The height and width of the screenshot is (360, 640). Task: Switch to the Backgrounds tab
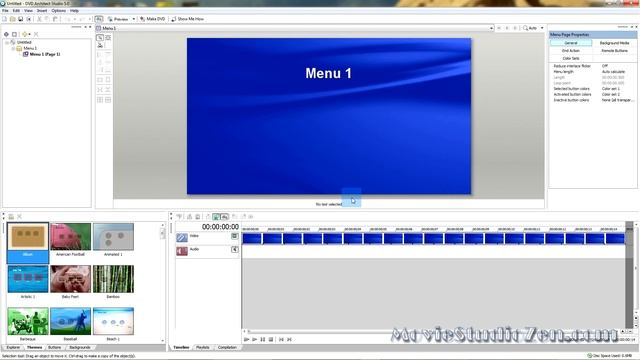click(x=80, y=347)
